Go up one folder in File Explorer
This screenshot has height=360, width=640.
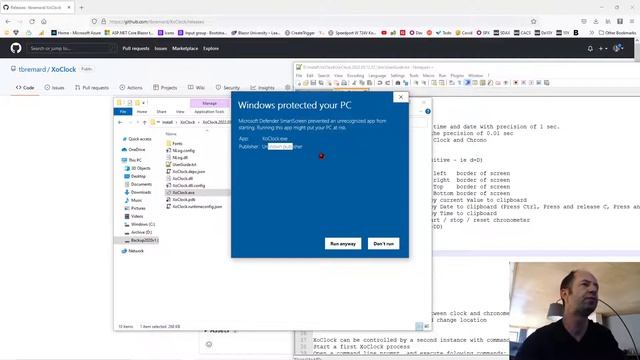coord(144,122)
